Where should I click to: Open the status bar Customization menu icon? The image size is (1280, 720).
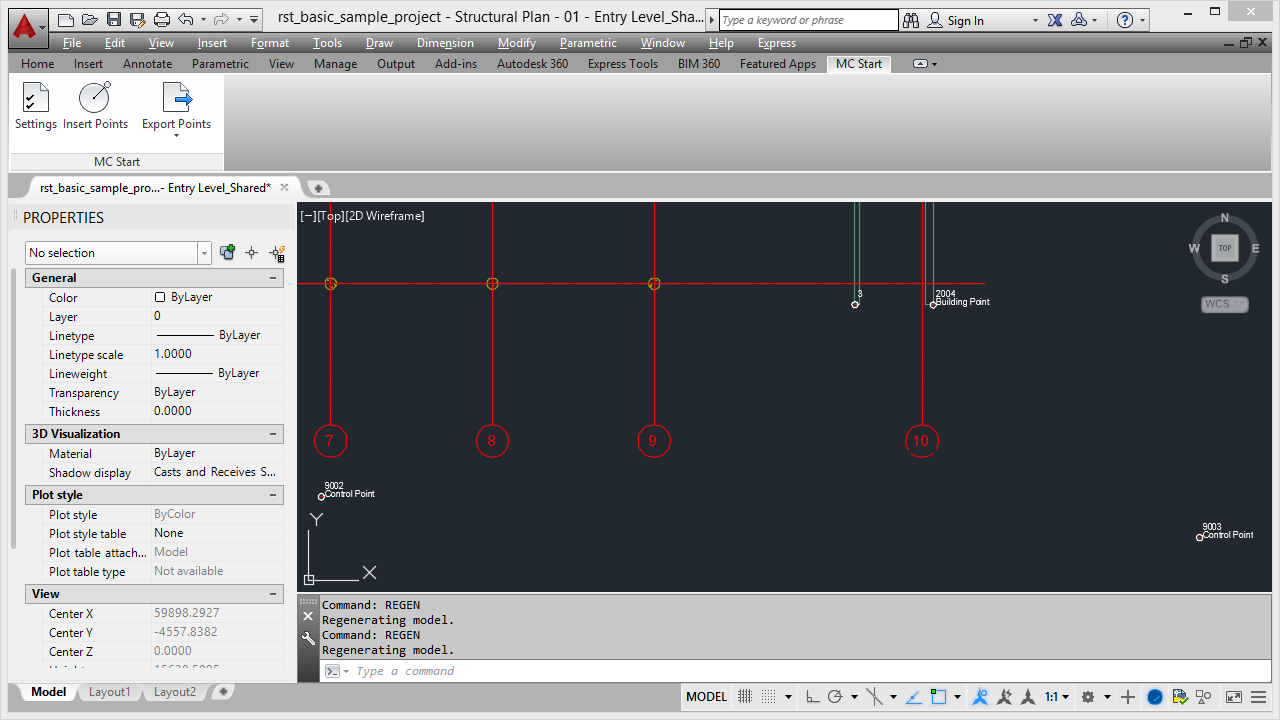click(x=1259, y=696)
